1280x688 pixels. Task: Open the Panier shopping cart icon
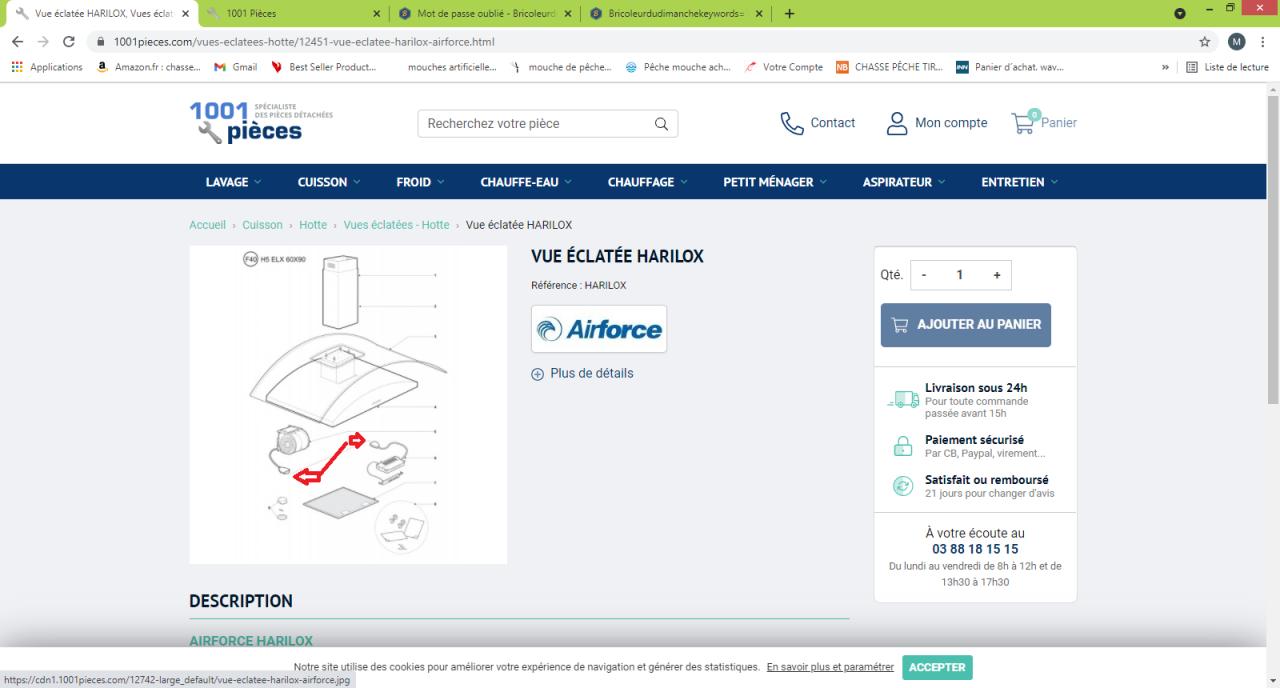click(1023, 123)
